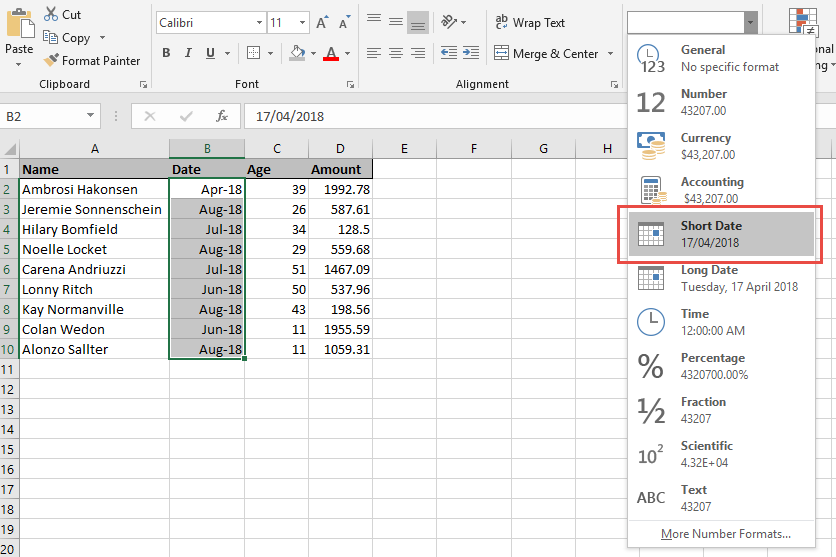Click cell containing Hilary Bomfield

click(x=94, y=229)
